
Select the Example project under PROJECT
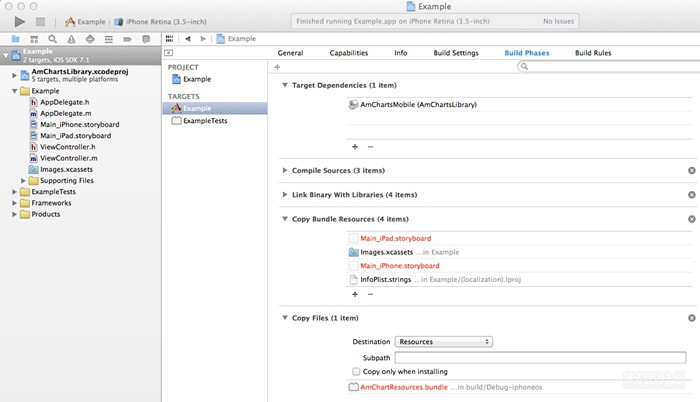point(197,79)
